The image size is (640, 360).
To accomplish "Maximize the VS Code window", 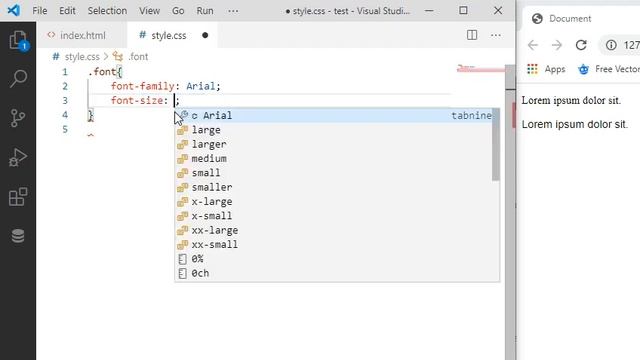I will [x=463, y=11].
